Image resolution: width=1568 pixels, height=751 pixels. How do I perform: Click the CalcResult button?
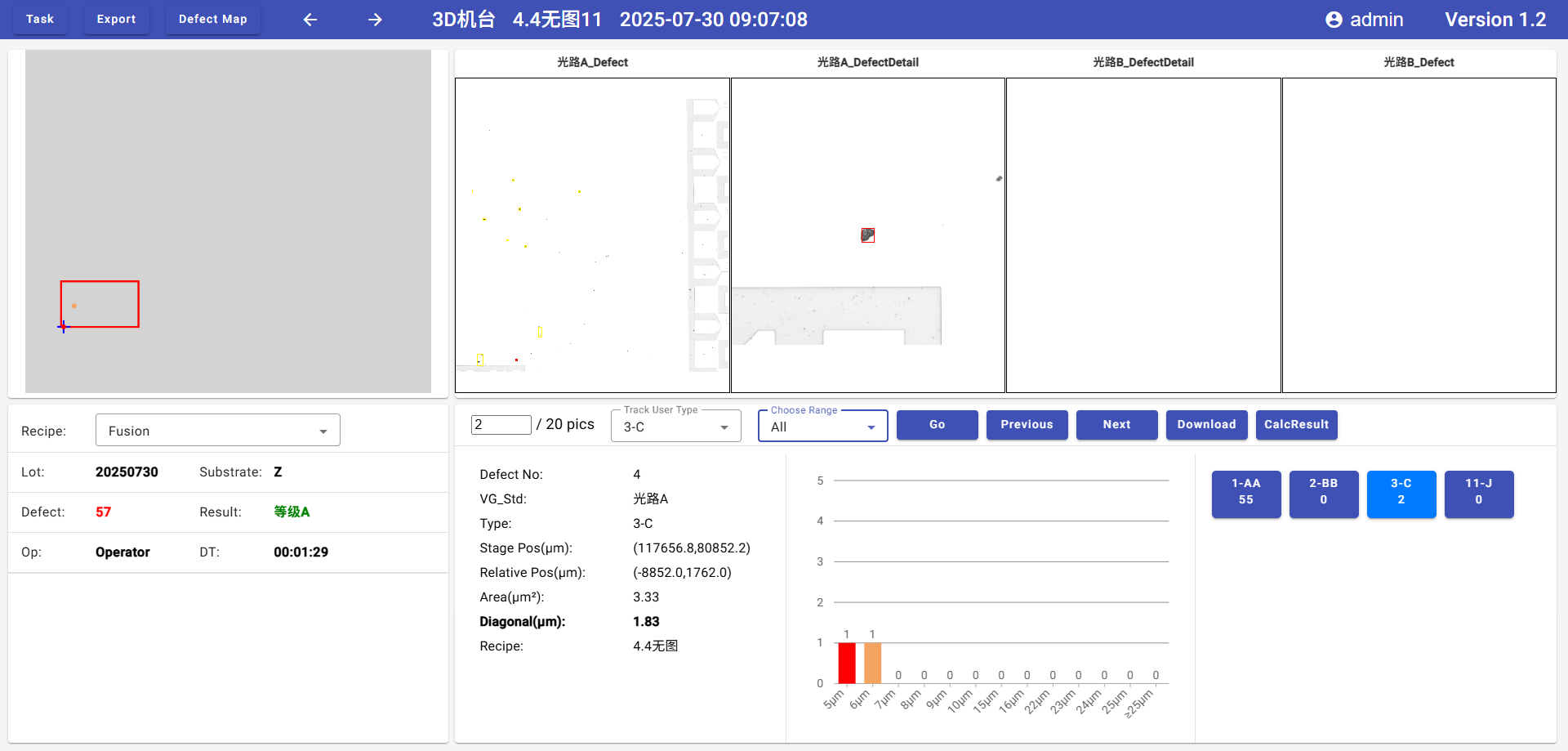coord(1296,424)
